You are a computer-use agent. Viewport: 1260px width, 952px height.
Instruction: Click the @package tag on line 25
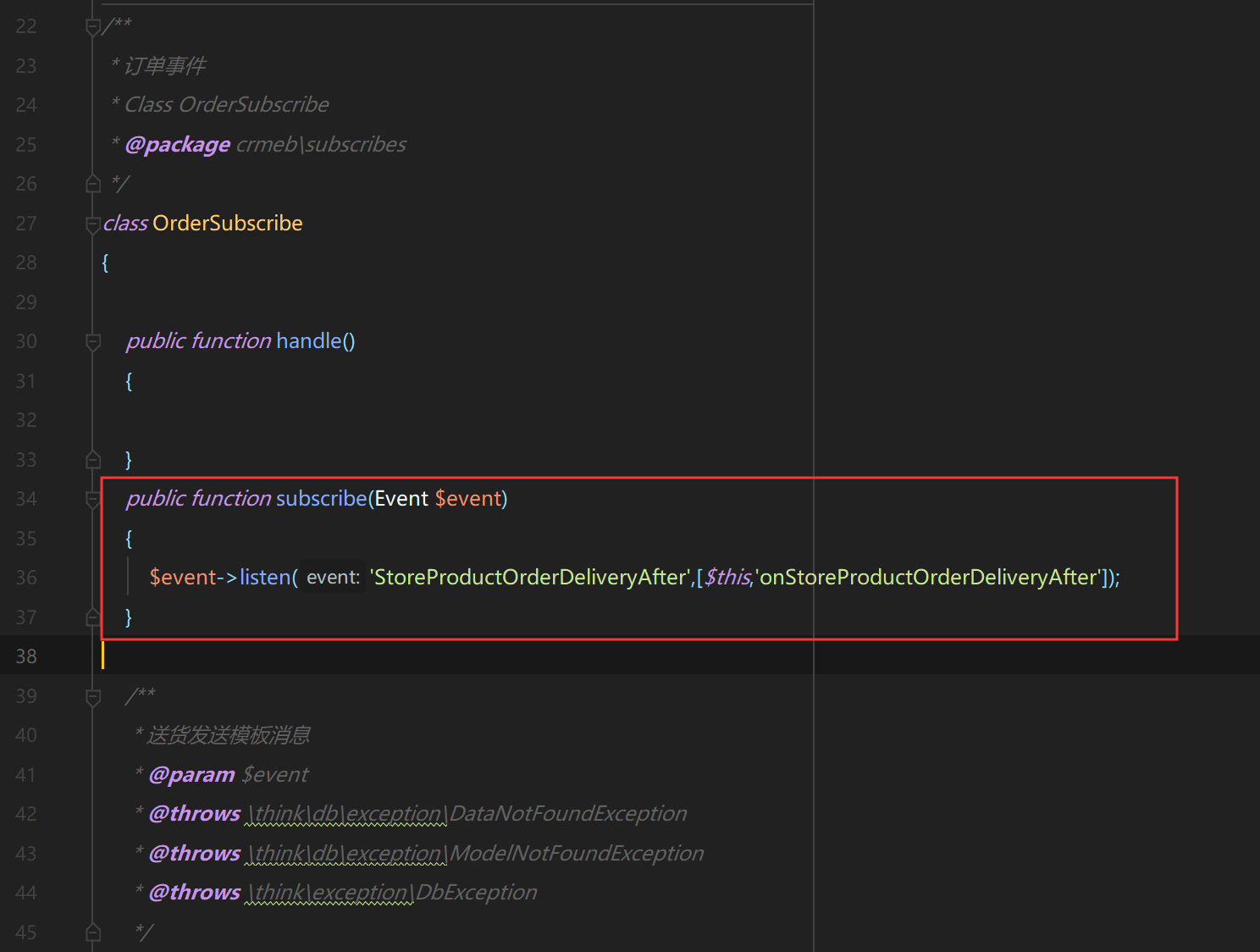(x=177, y=144)
